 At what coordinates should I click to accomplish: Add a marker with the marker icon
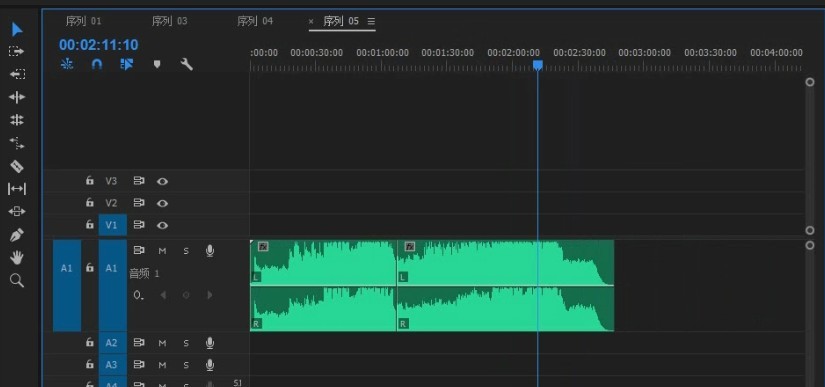click(x=157, y=64)
